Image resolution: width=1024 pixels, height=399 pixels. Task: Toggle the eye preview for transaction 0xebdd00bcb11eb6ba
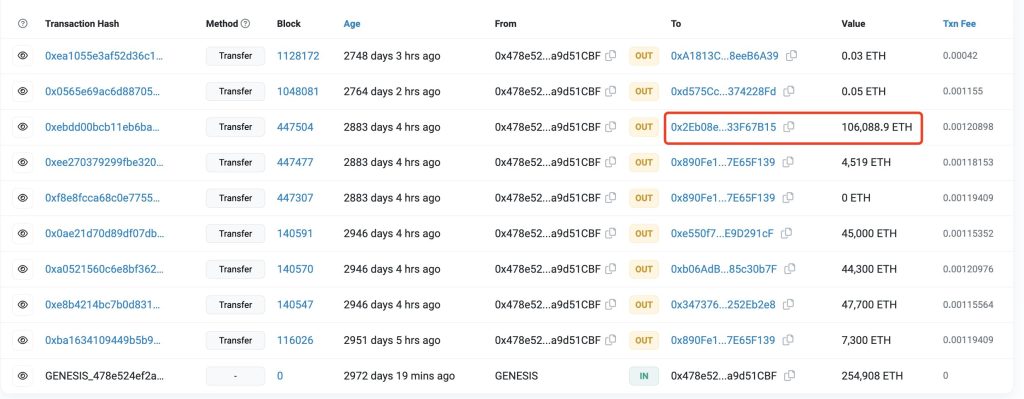[23, 127]
